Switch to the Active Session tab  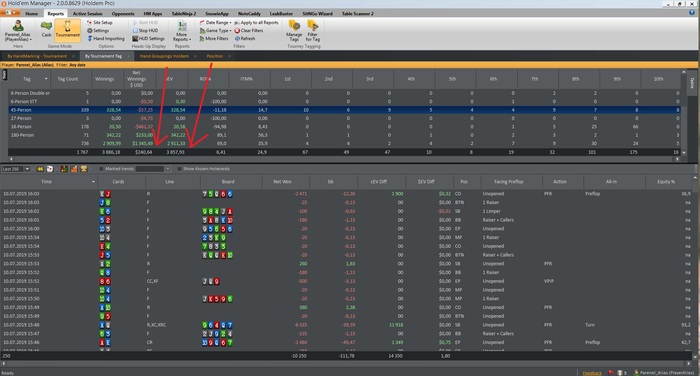(x=88, y=13)
